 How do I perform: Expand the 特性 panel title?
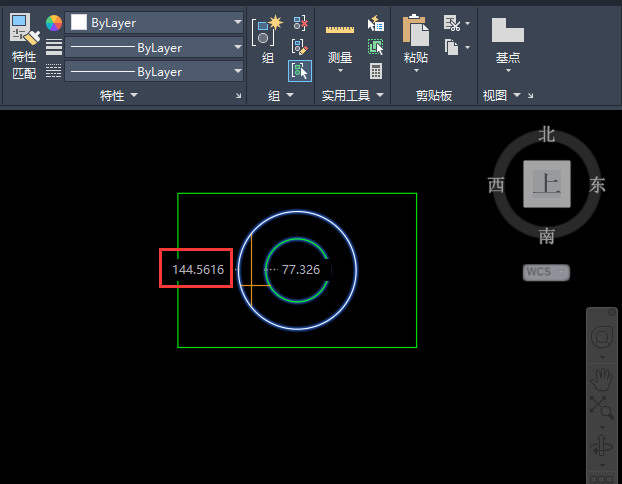click(x=118, y=96)
